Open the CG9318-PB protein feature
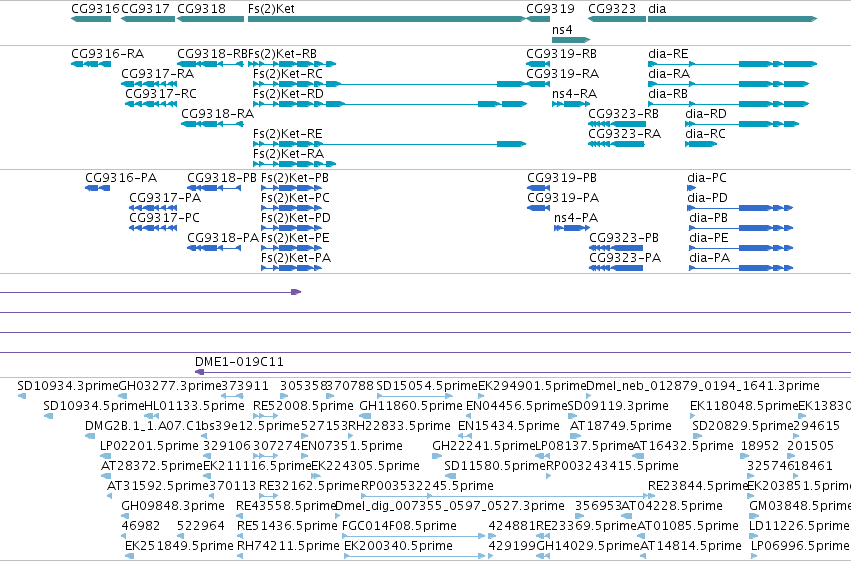This screenshot has width=851, height=561. (x=214, y=188)
